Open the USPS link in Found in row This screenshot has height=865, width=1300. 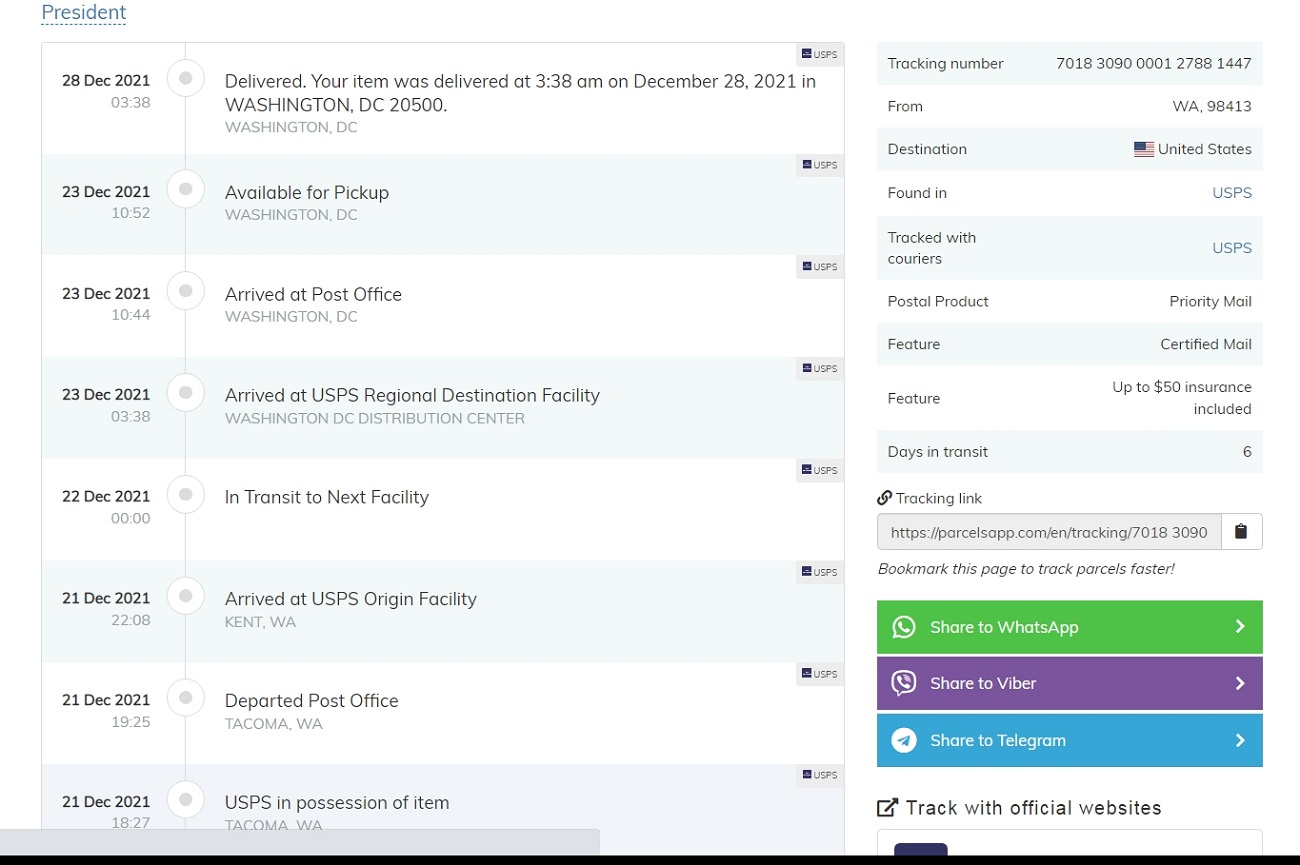(1231, 193)
